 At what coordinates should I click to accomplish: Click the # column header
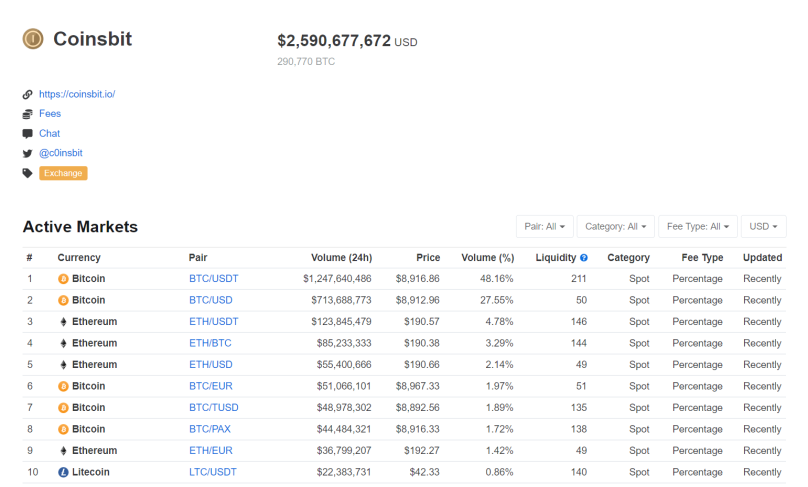tap(29, 258)
